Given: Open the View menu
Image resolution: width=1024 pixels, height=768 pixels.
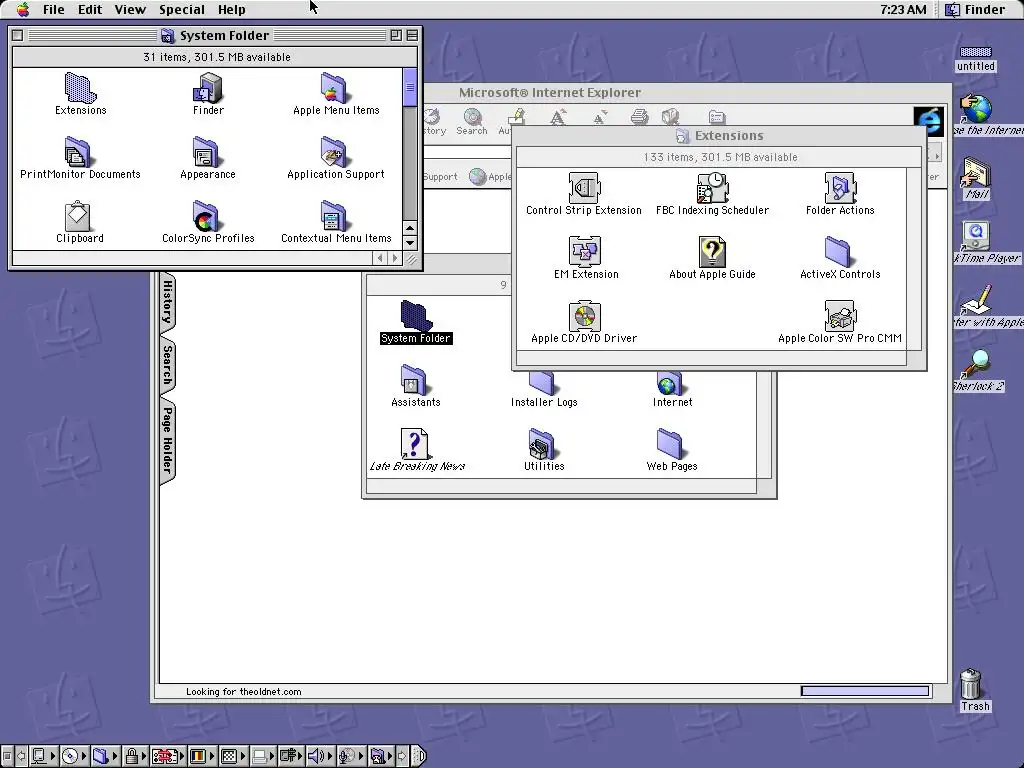Looking at the screenshot, I should coord(130,10).
